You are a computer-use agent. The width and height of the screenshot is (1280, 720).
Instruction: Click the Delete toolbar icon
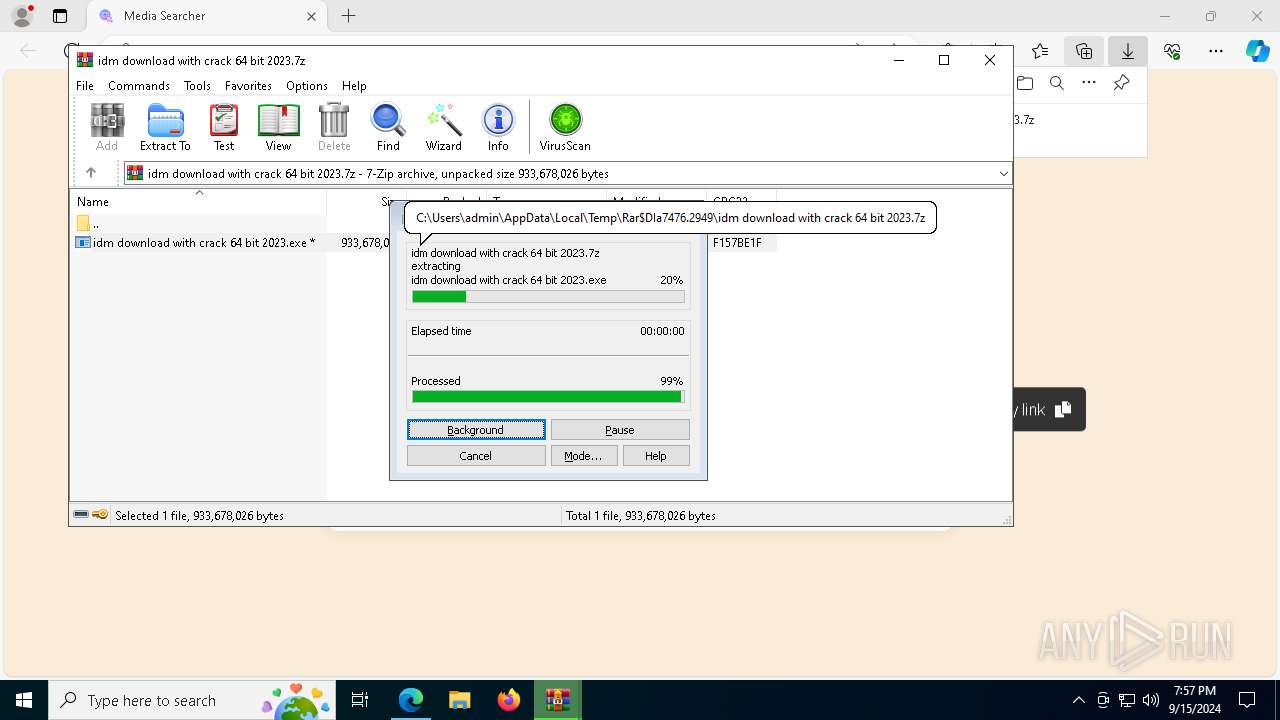(334, 127)
